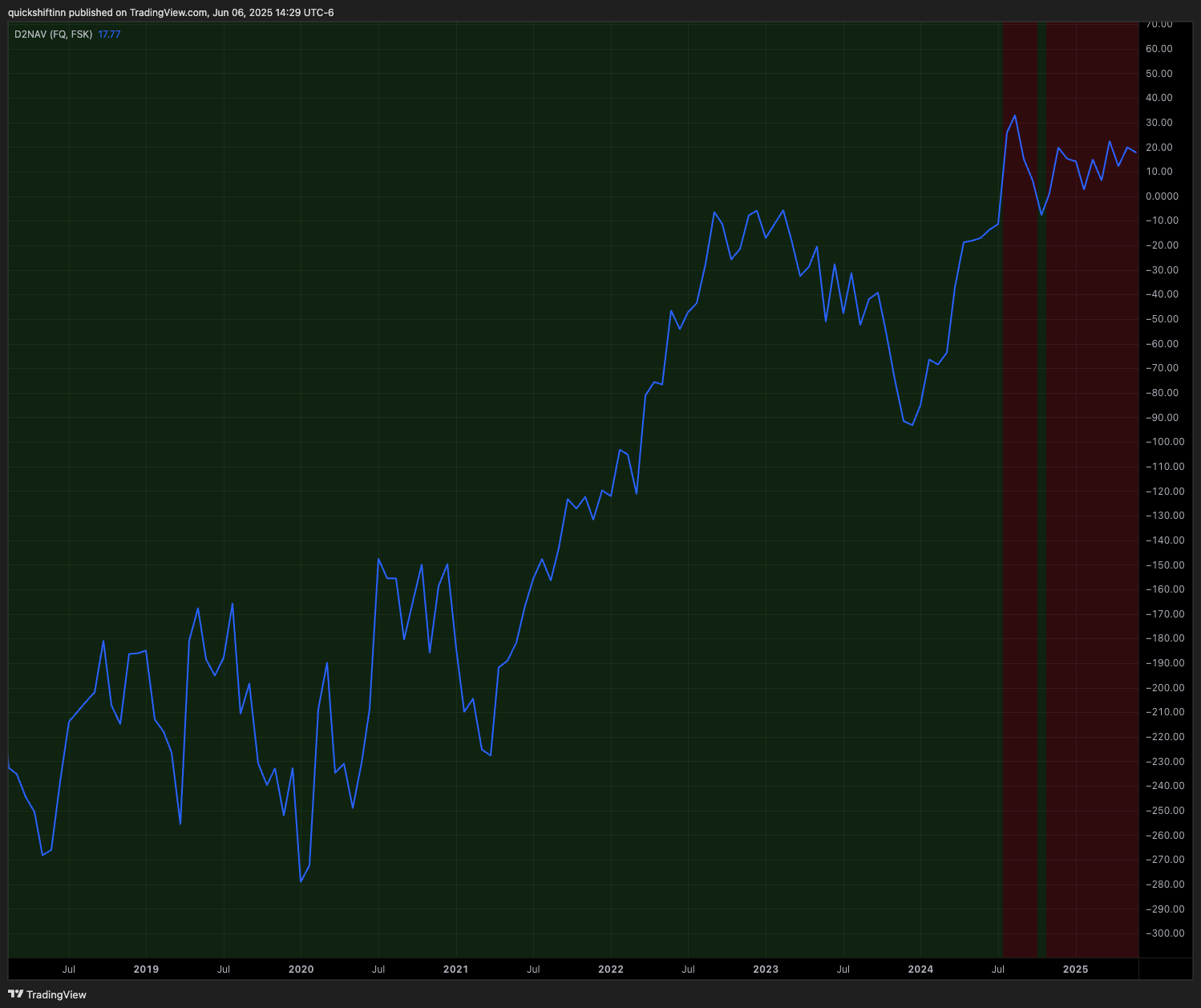Click the 2024 label on time axis
The image size is (1201, 1008).
(x=920, y=969)
